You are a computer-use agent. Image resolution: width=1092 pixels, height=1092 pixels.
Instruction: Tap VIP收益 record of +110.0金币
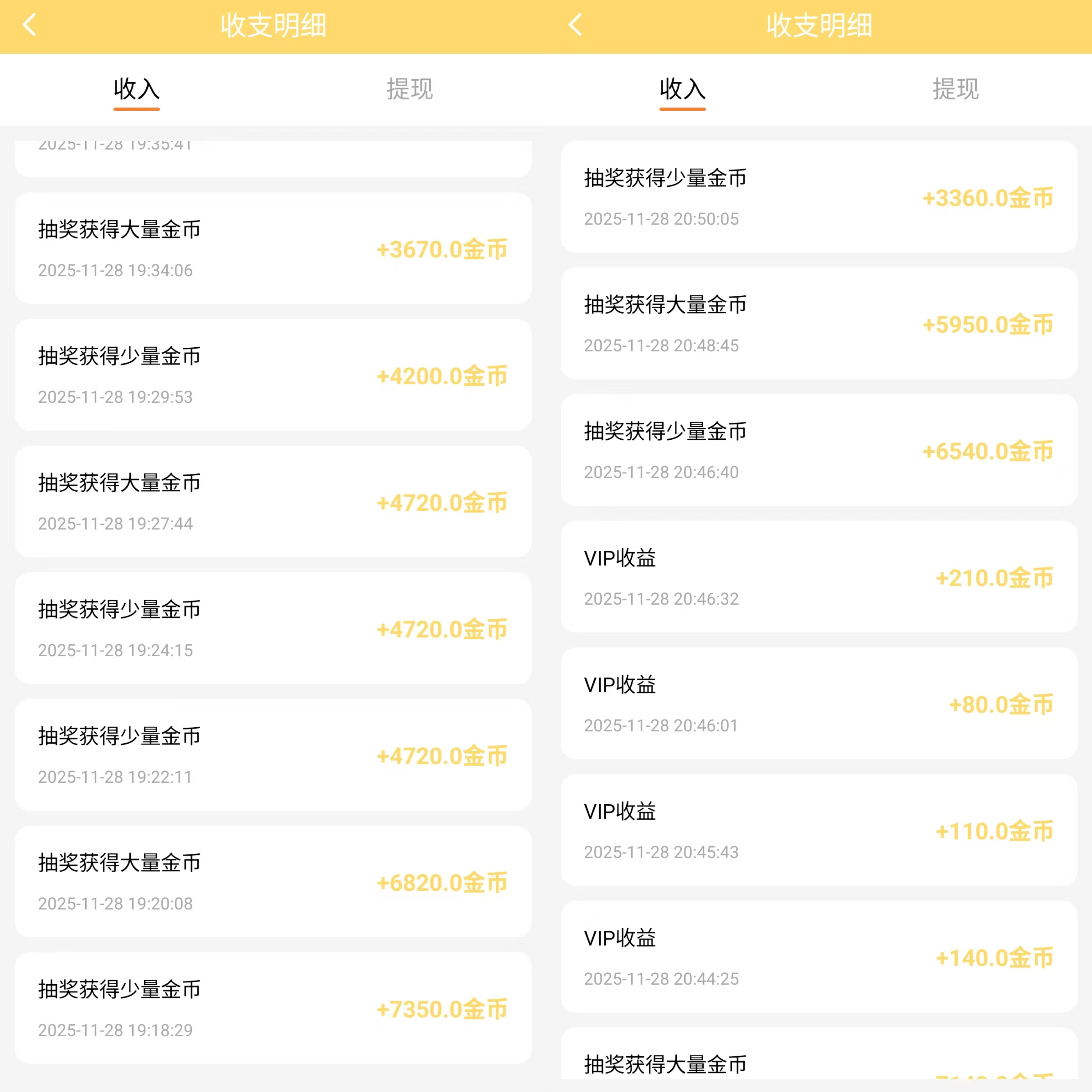click(x=819, y=830)
